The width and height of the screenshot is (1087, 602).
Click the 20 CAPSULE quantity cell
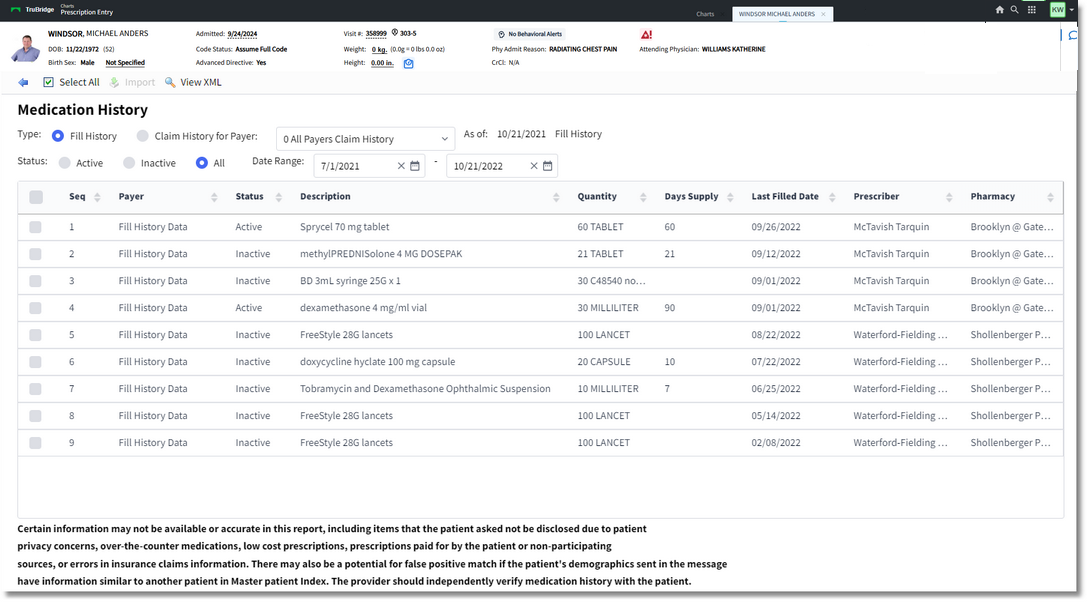(604, 362)
